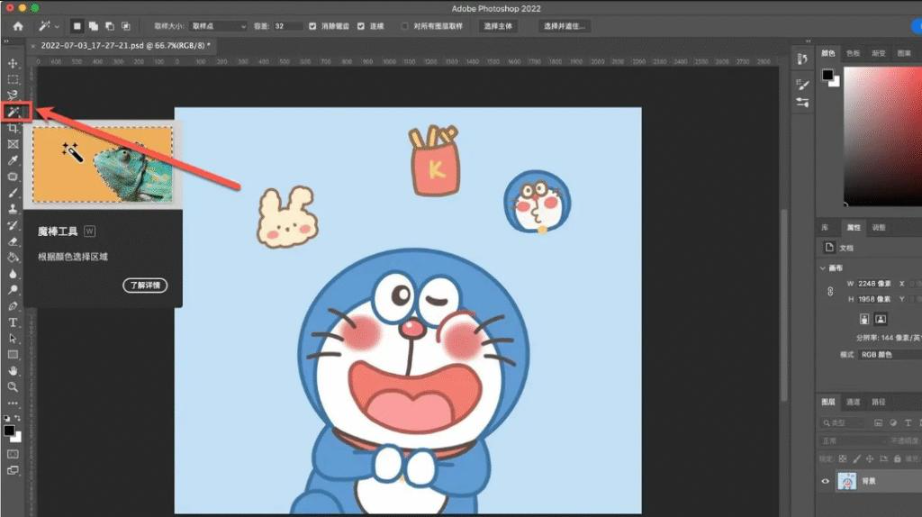
Task: Click the canvas height field 1958
Action: (874, 299)
